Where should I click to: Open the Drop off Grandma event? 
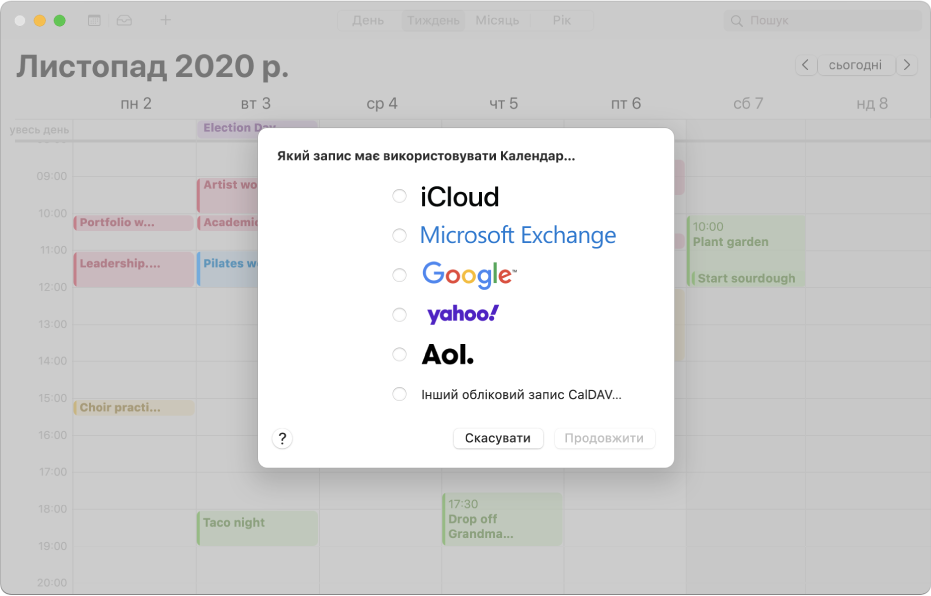(502, 519)
